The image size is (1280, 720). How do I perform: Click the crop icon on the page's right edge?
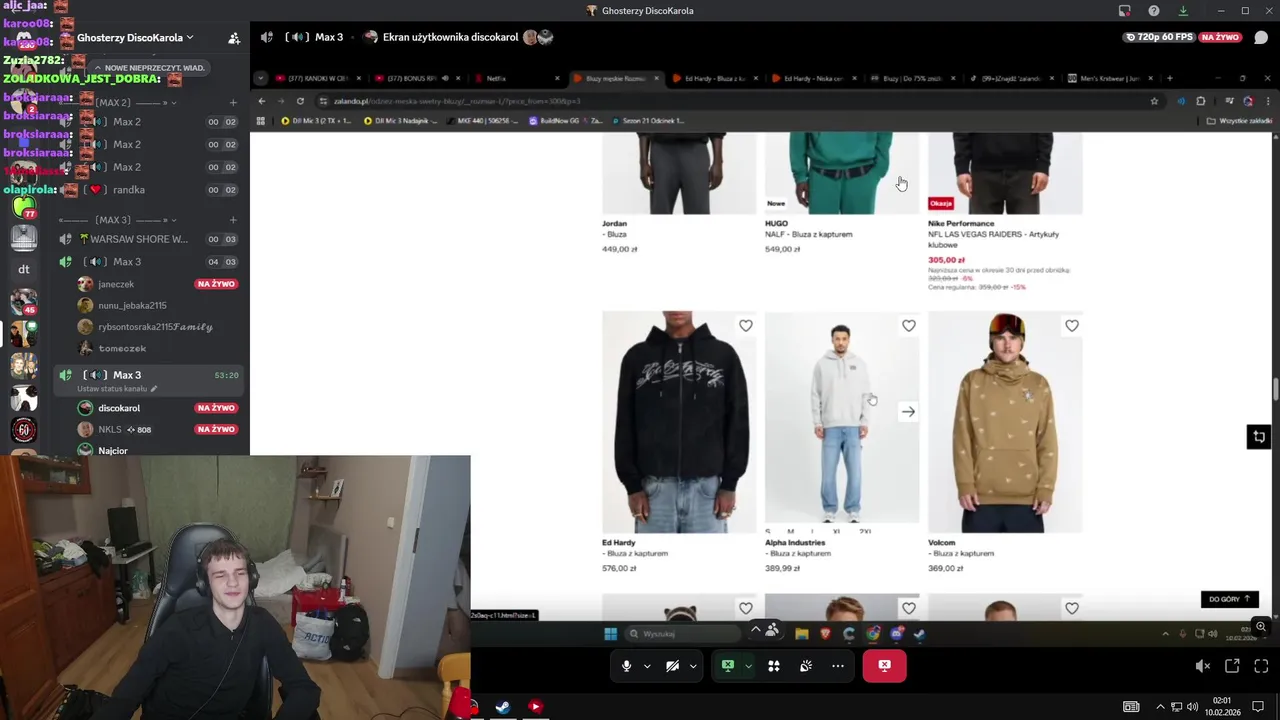point(1258,437)
